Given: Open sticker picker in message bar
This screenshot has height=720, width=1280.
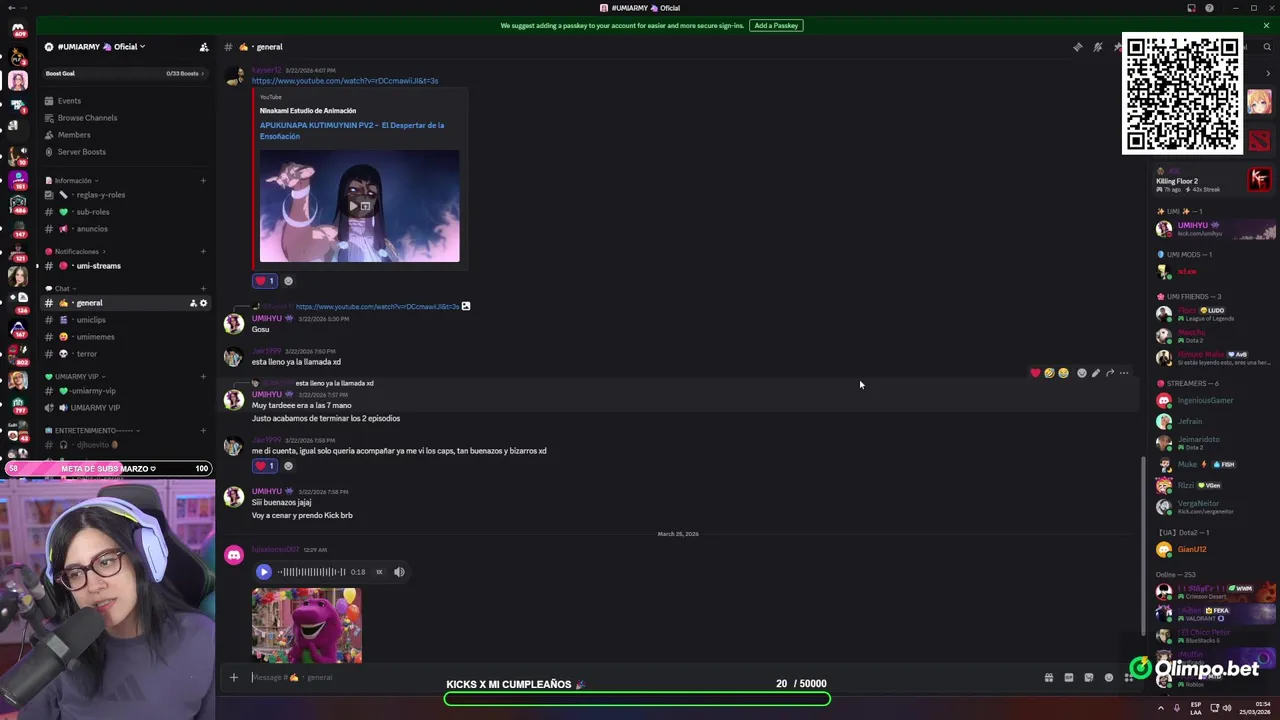Looking at the screenshot, I should click(x=1088, y=677).
